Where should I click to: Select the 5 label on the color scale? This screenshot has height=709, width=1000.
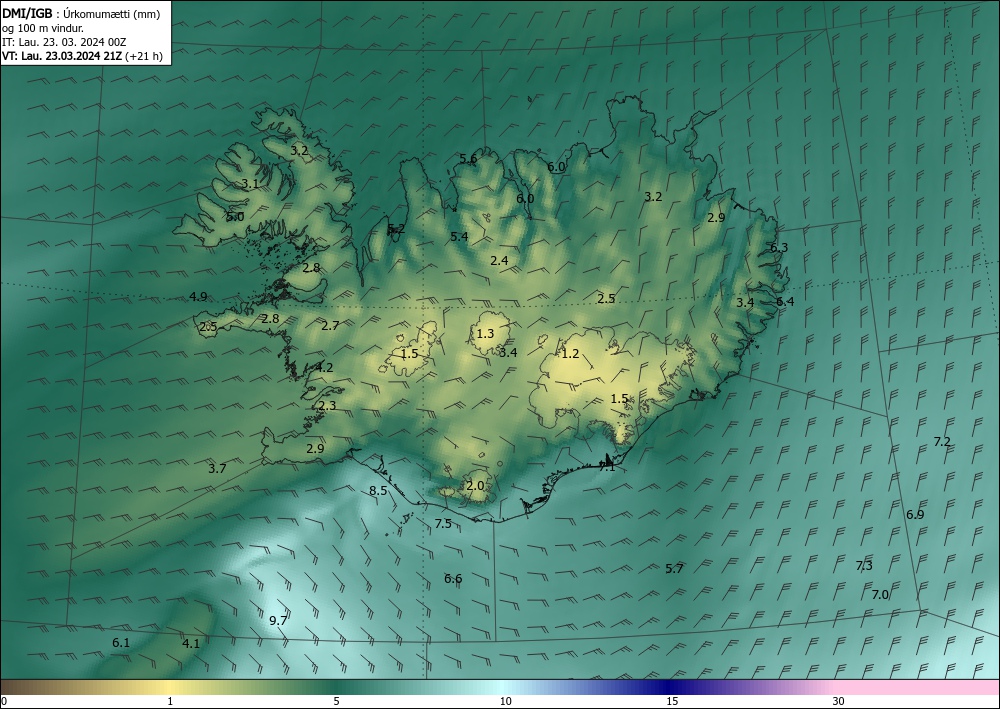336,701
